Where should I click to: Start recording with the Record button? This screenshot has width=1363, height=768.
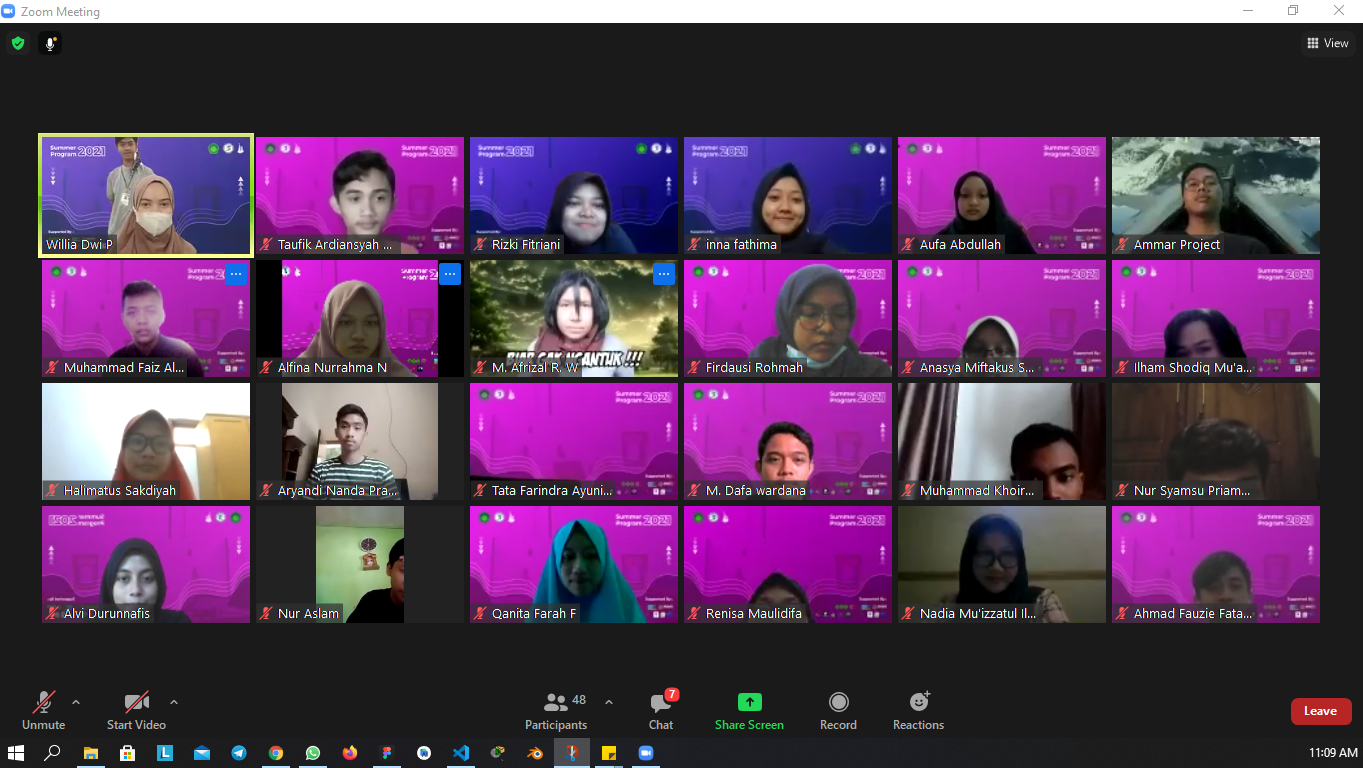[x=838, y=711]
